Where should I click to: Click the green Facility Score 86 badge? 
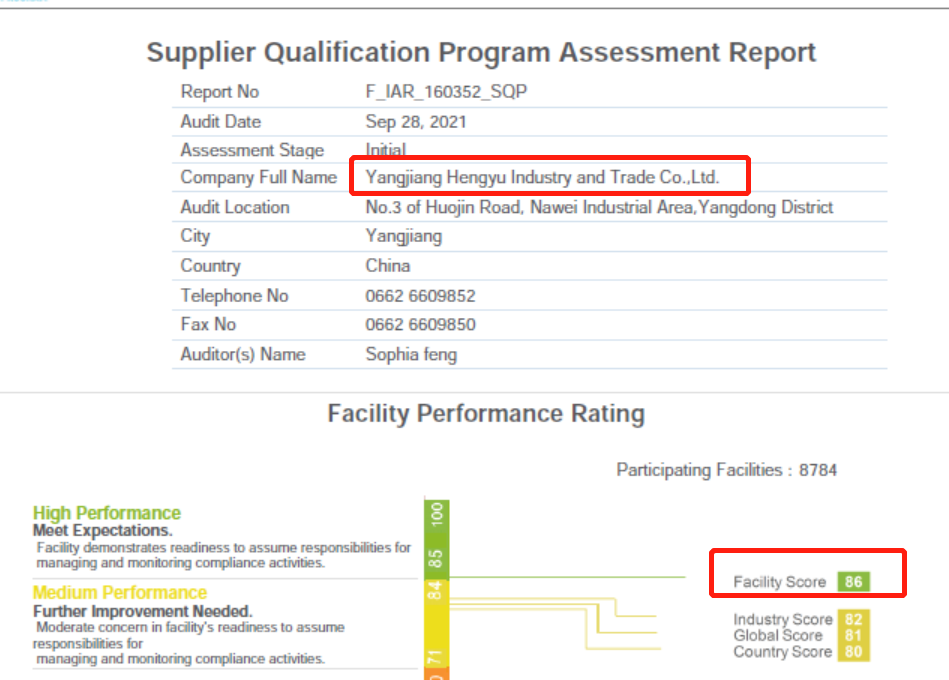point(853,582)
